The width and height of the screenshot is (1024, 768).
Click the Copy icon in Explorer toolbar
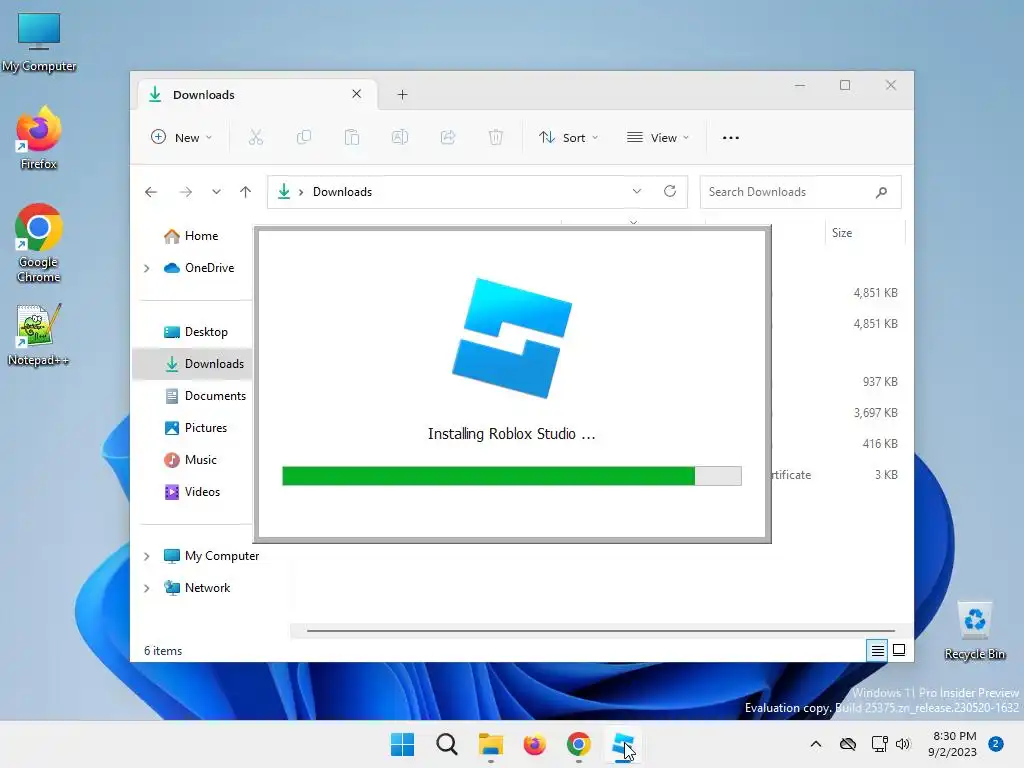coord(304,137)
